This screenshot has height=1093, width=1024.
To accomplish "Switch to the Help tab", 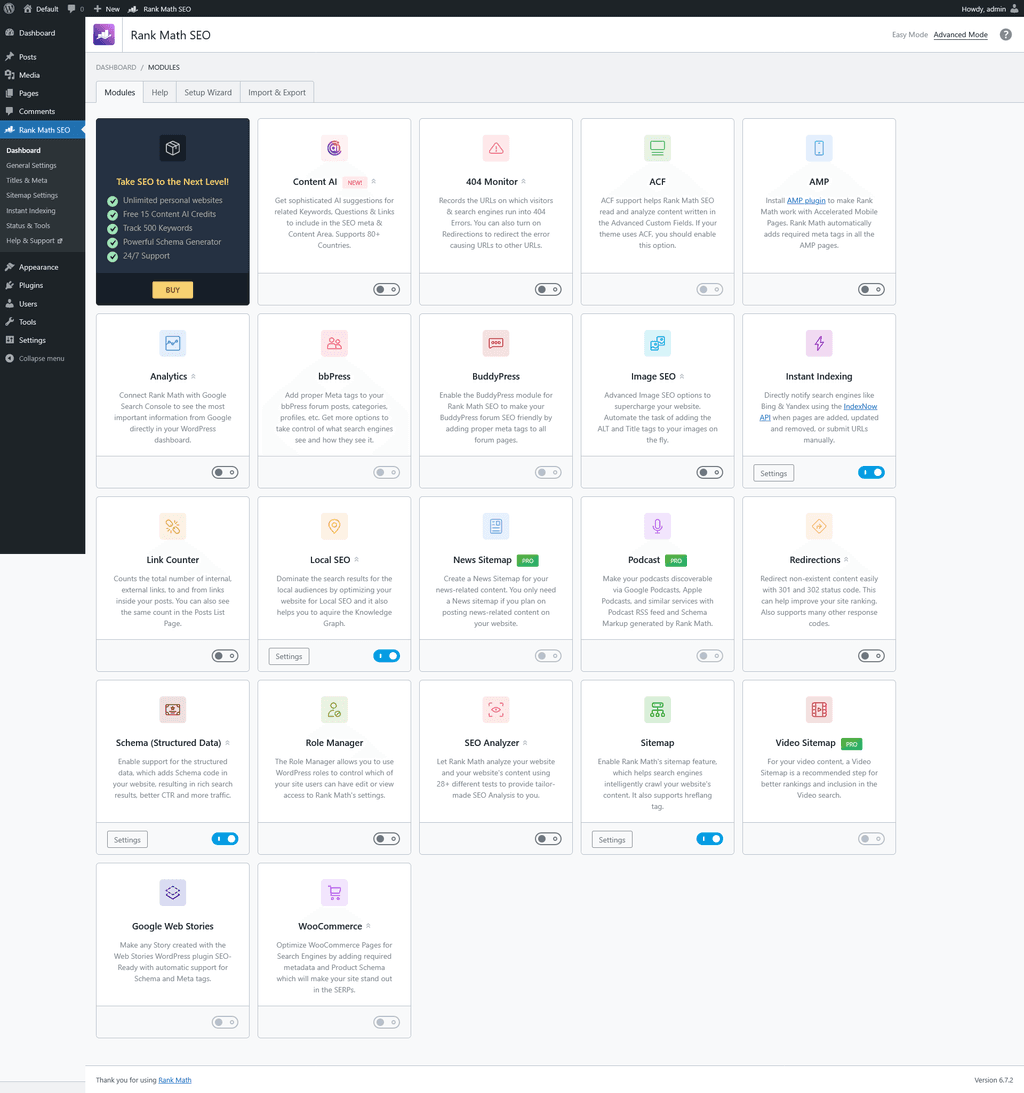I will click(x=160, y=92).
